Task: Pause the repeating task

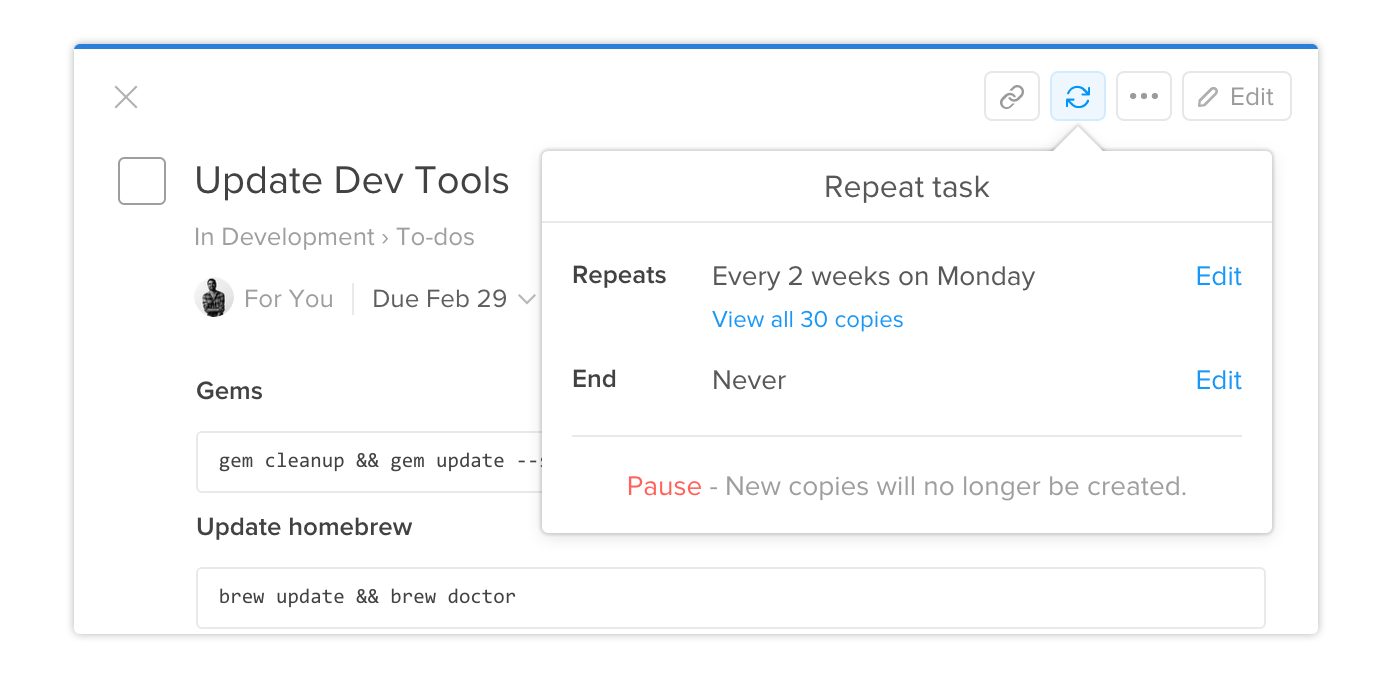Action: pyautogui.click(x=663, y=486)
